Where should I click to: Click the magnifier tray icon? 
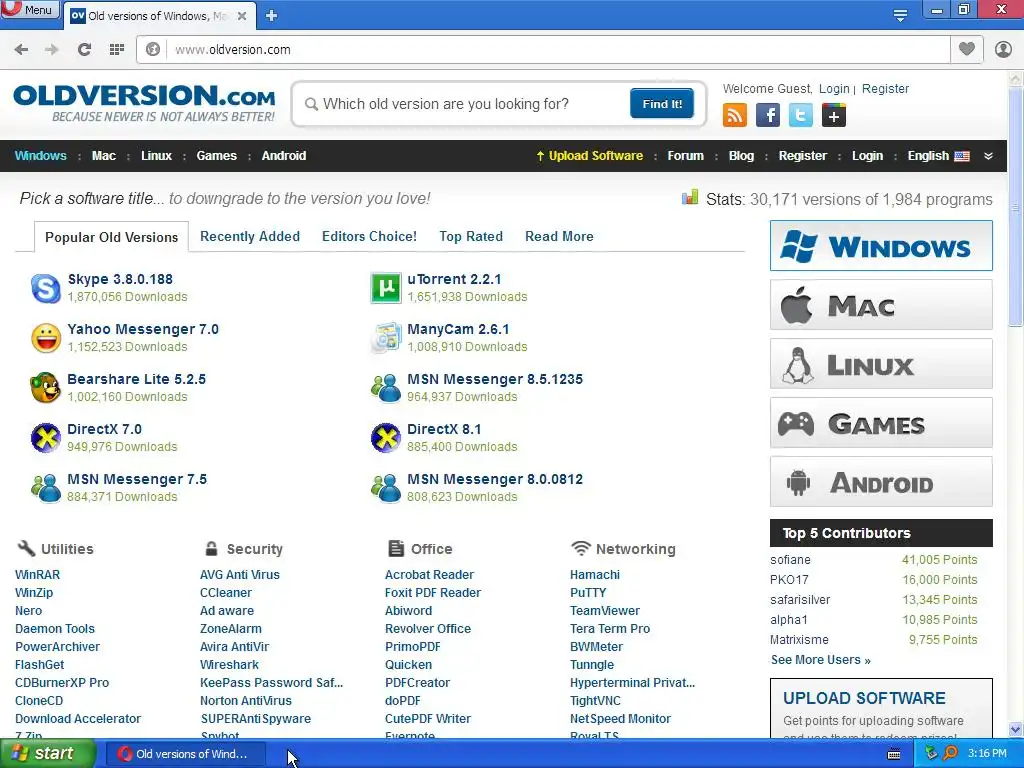[950, 753]
